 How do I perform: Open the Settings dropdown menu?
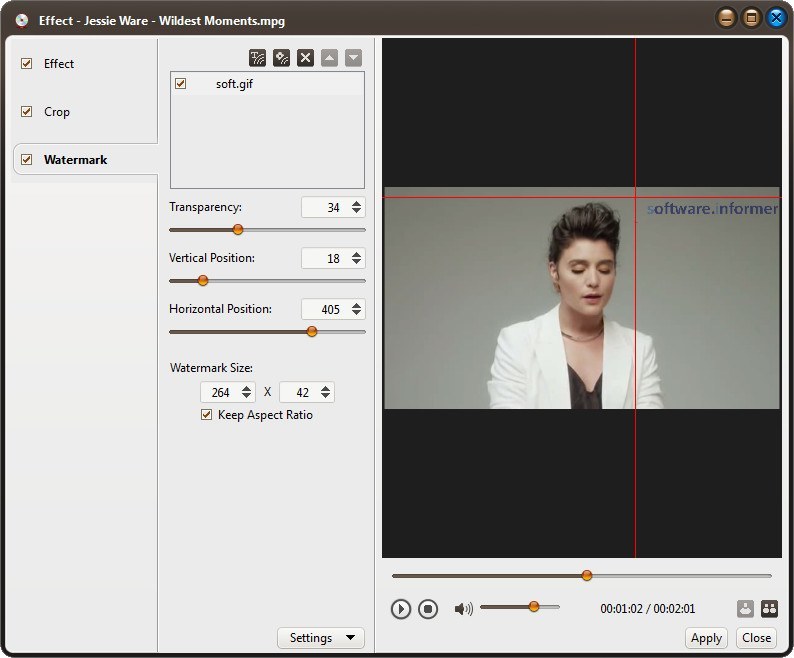[321, 638]
